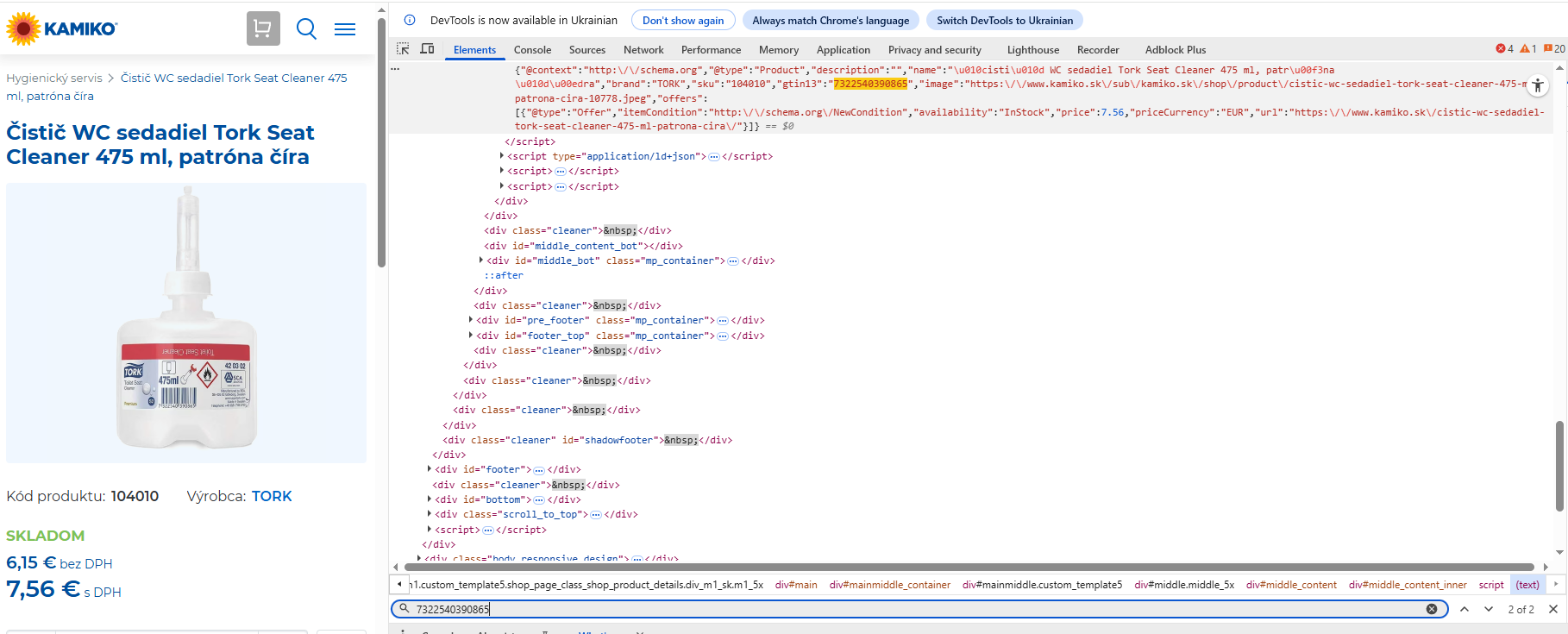The image size is (1568, 634).
Task: Click the div#shadowfooter element line
Action: (x=586, y=440)
